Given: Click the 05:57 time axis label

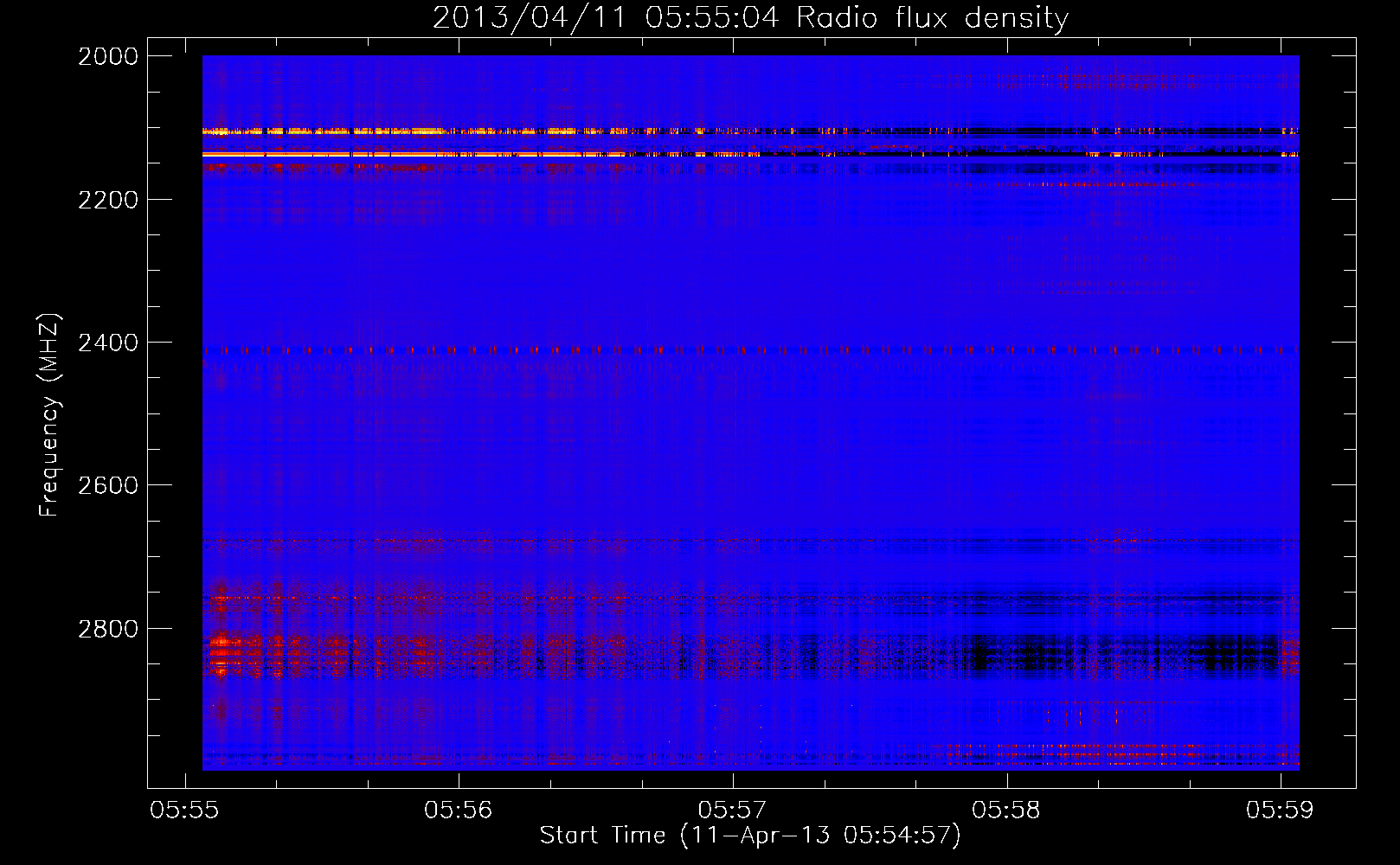Looking at the screenshot, I should point(732,810).
